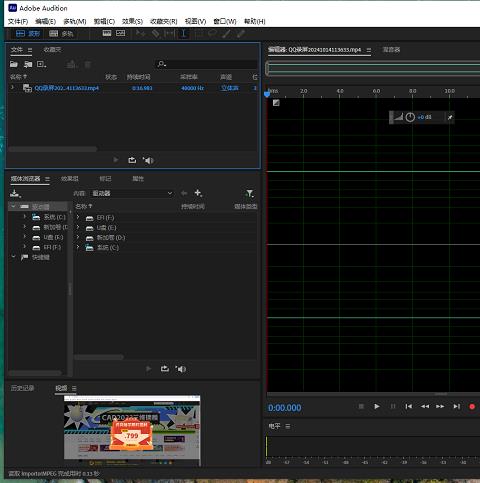
Task: Toggle Loop Playback icon in Media Browser
Action: pos(165,369)
